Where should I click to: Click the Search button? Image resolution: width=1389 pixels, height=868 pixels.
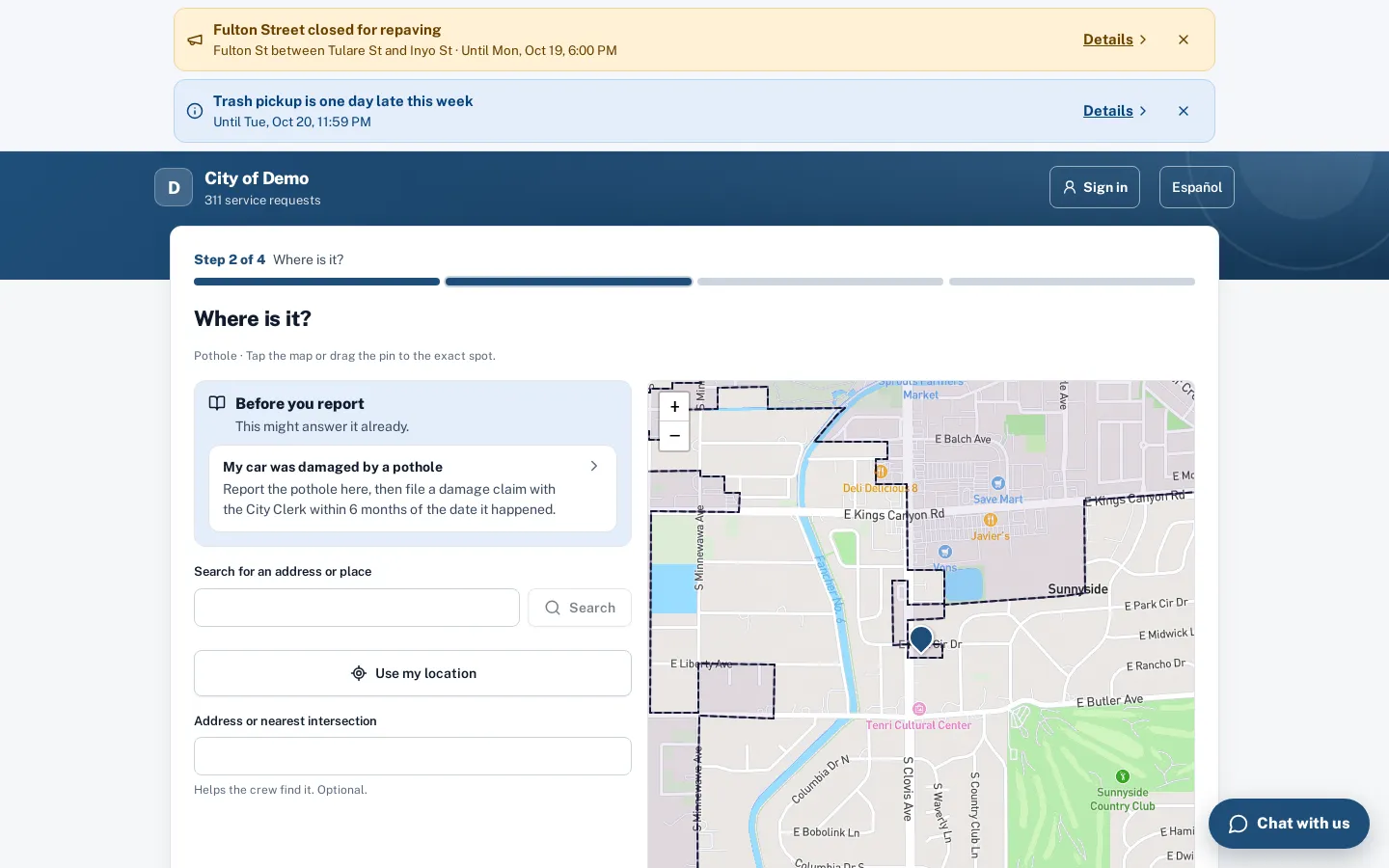[580, 608]
